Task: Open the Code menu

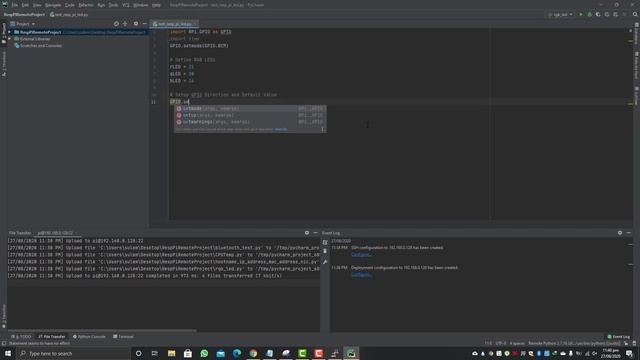Action: [70, 5]
